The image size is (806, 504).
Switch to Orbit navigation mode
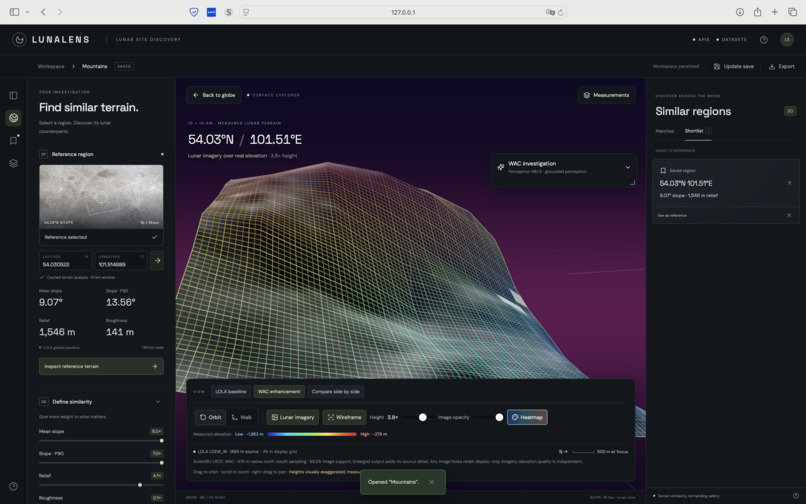(210, 417)
